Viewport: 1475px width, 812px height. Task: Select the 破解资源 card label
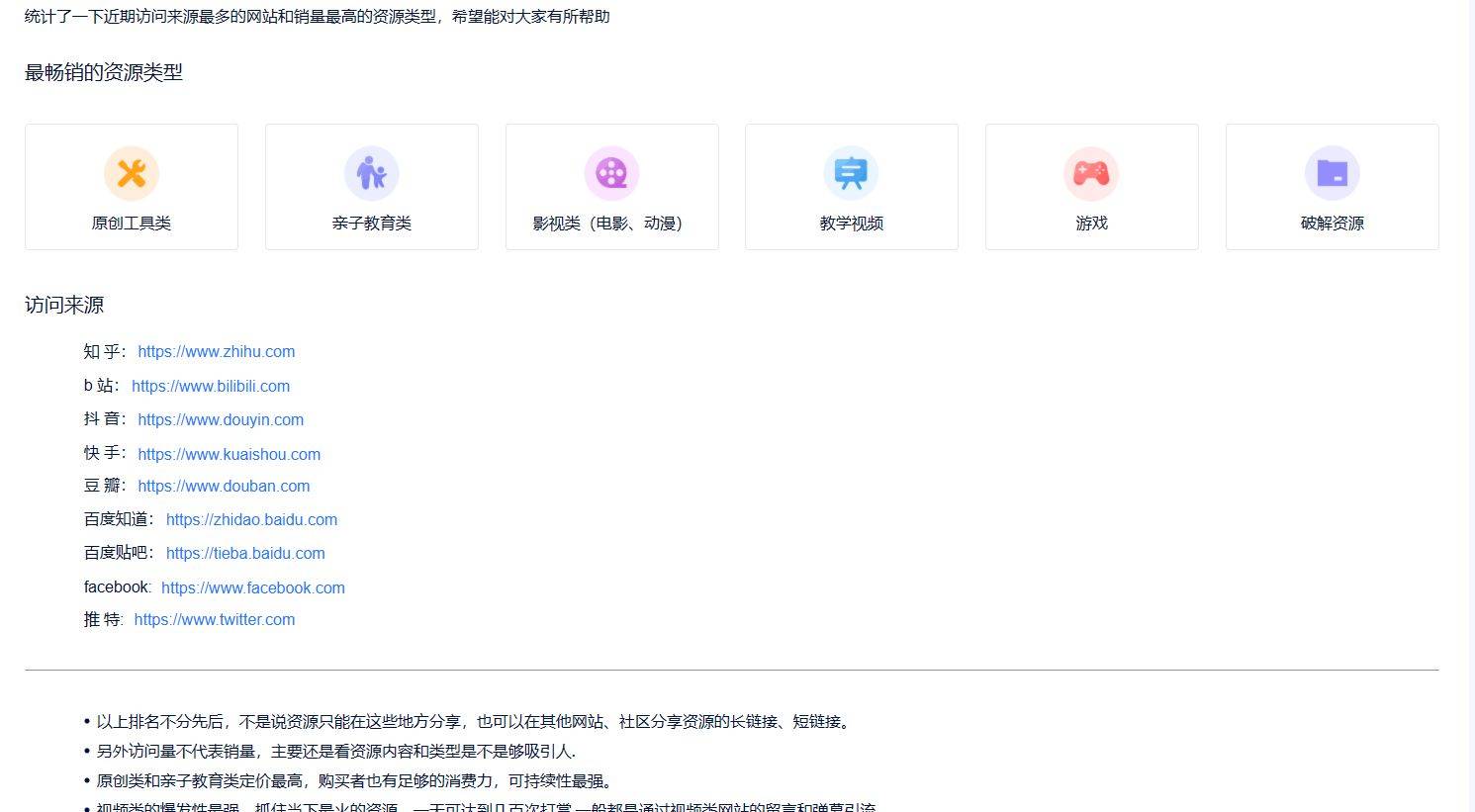click(1333, 224)
